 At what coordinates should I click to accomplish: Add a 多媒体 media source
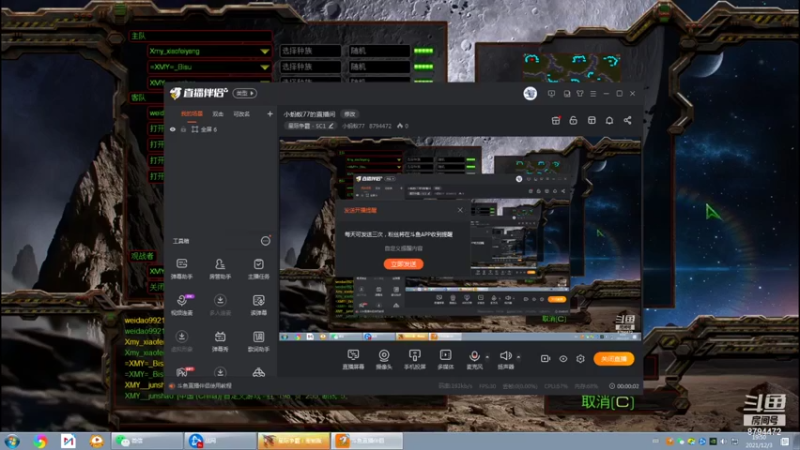[x=445, y=359]
